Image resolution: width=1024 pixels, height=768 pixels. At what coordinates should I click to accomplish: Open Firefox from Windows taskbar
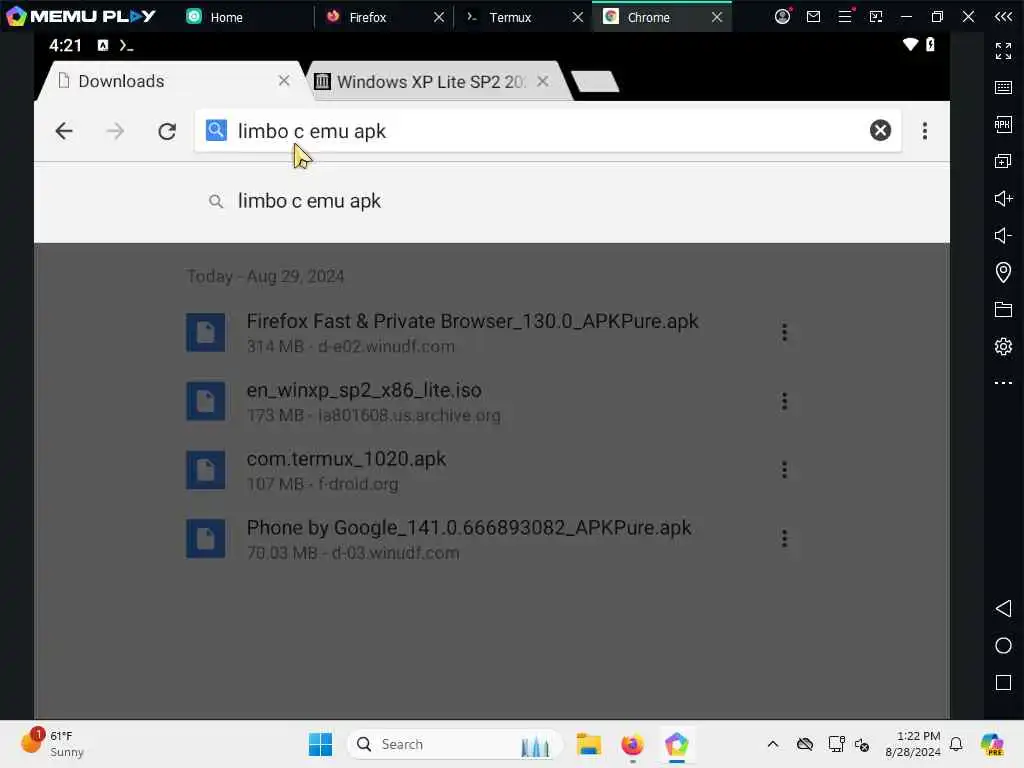[x=632, y=744]
